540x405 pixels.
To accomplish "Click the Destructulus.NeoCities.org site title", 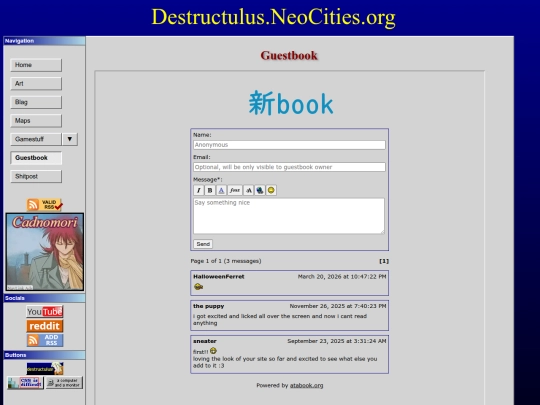I will [273, 17].
